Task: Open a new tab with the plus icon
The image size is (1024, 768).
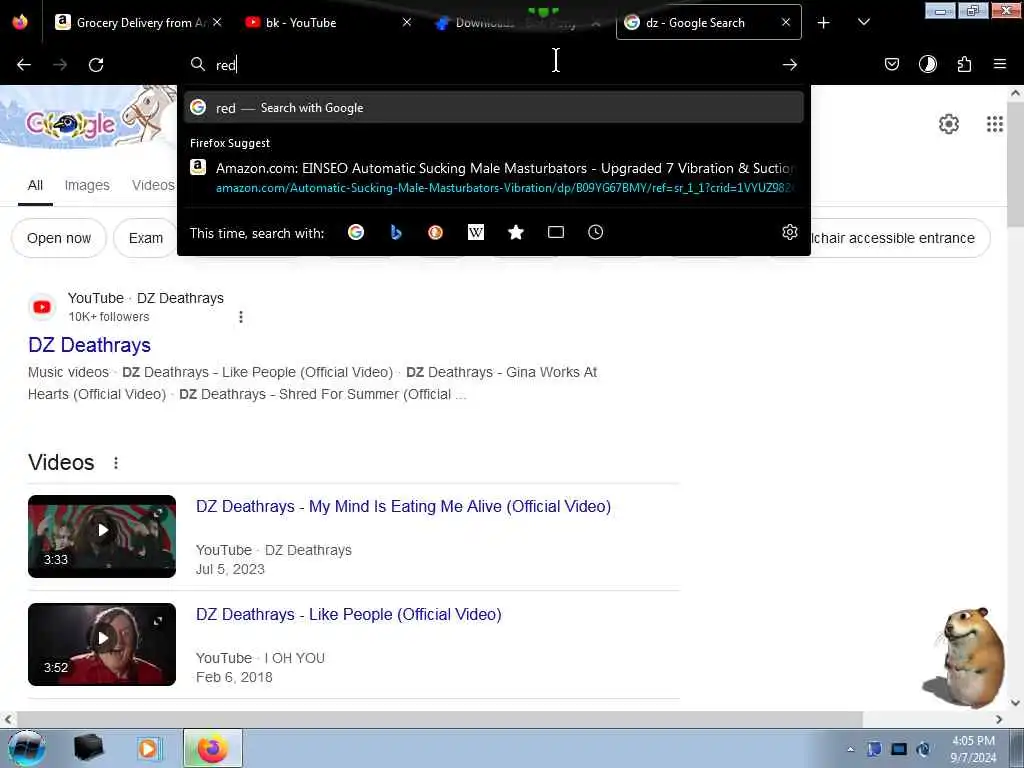Action: point(824,23)
